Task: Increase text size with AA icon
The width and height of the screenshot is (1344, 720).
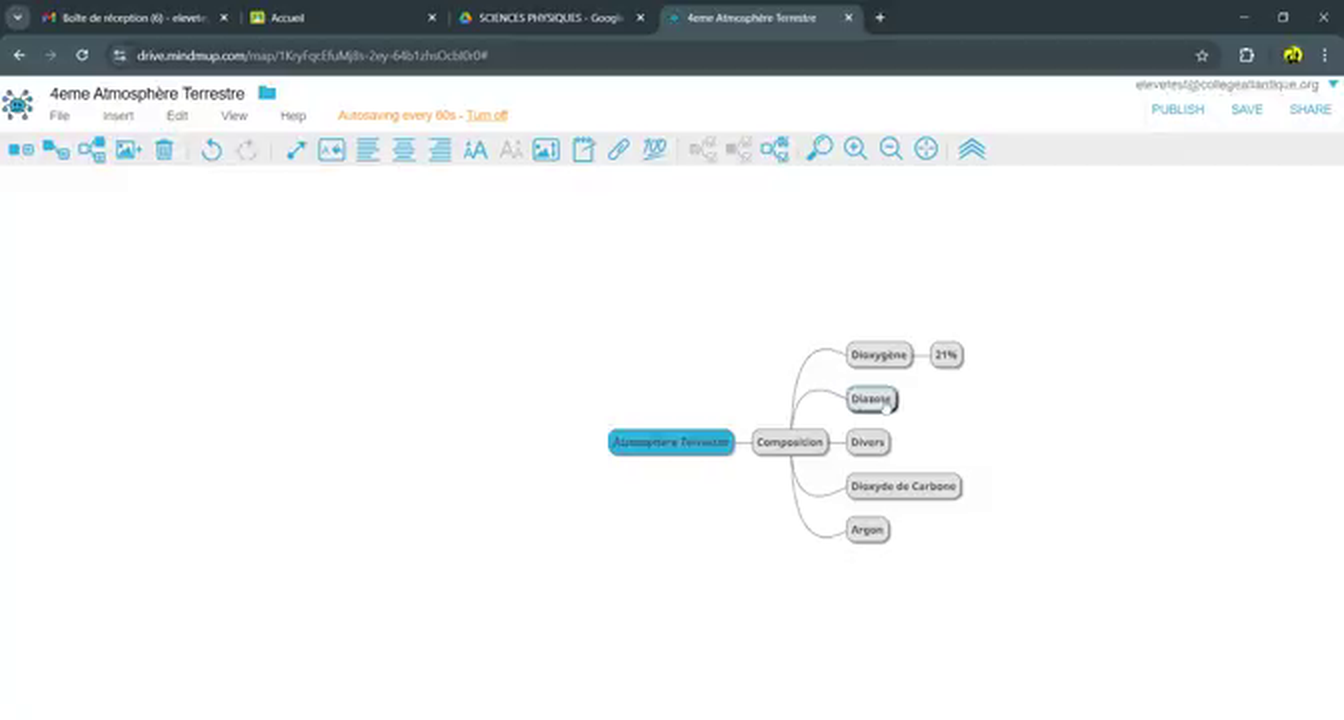Action: coord(475,150)
